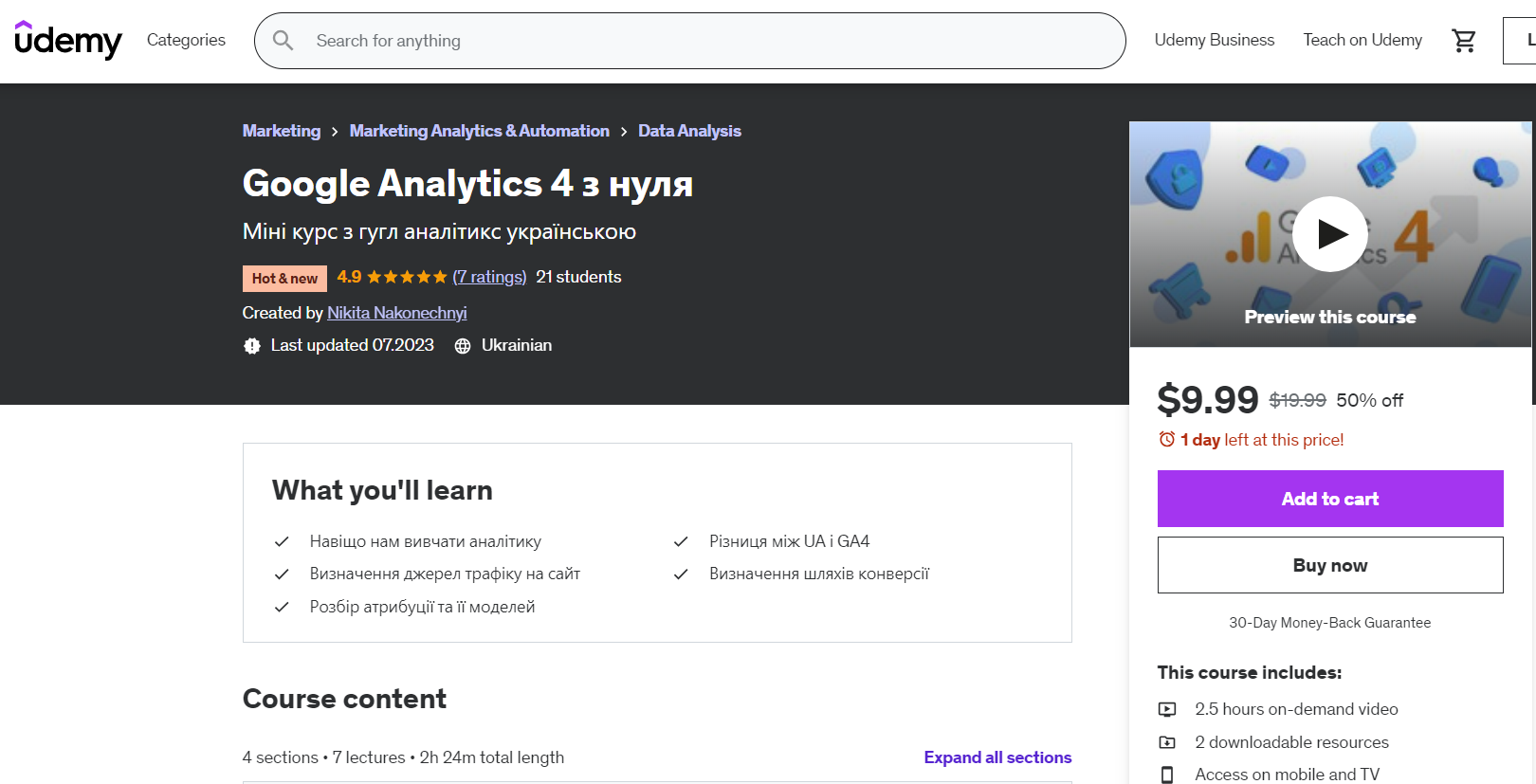Click the 2 downloadable resources text
The image size is (1536, 784).
[1291, 742]
